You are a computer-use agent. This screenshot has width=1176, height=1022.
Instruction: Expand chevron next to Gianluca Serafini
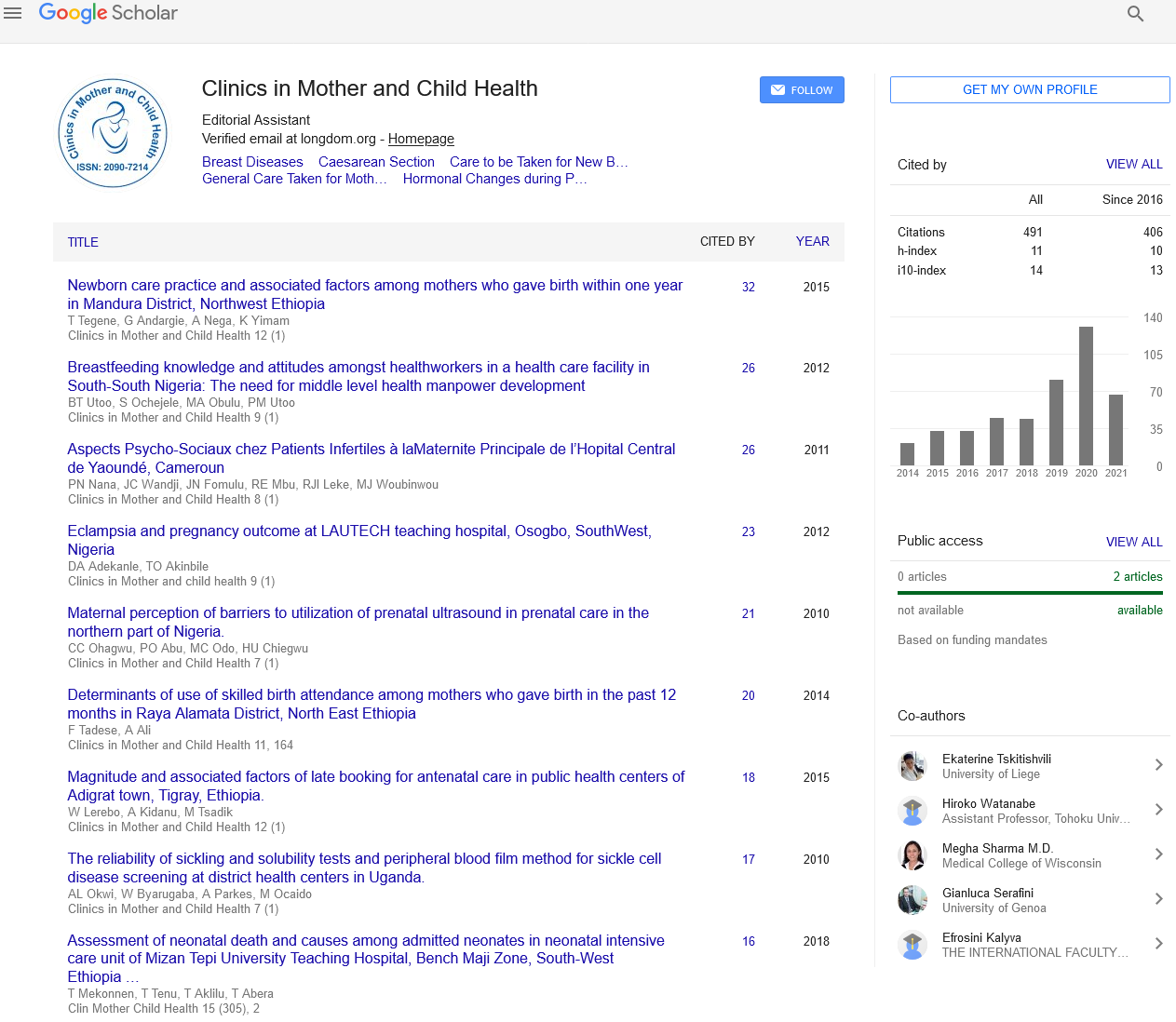[x=1158, y=899]
